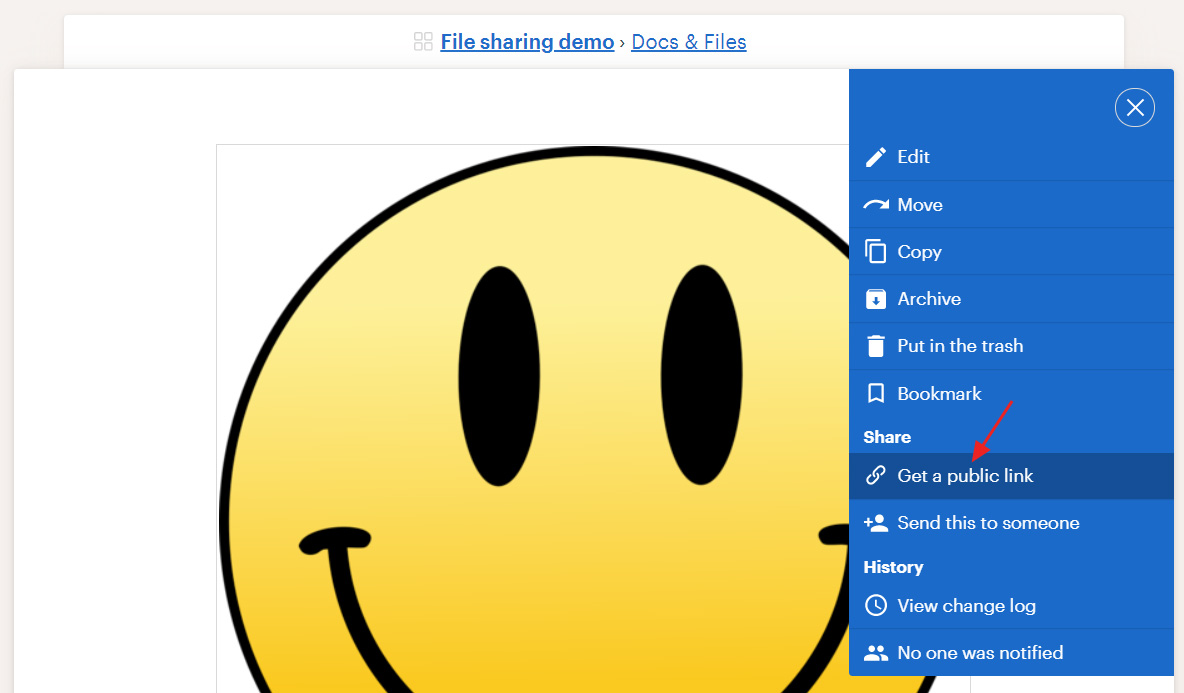Click the archive box icon

point(875,299)
